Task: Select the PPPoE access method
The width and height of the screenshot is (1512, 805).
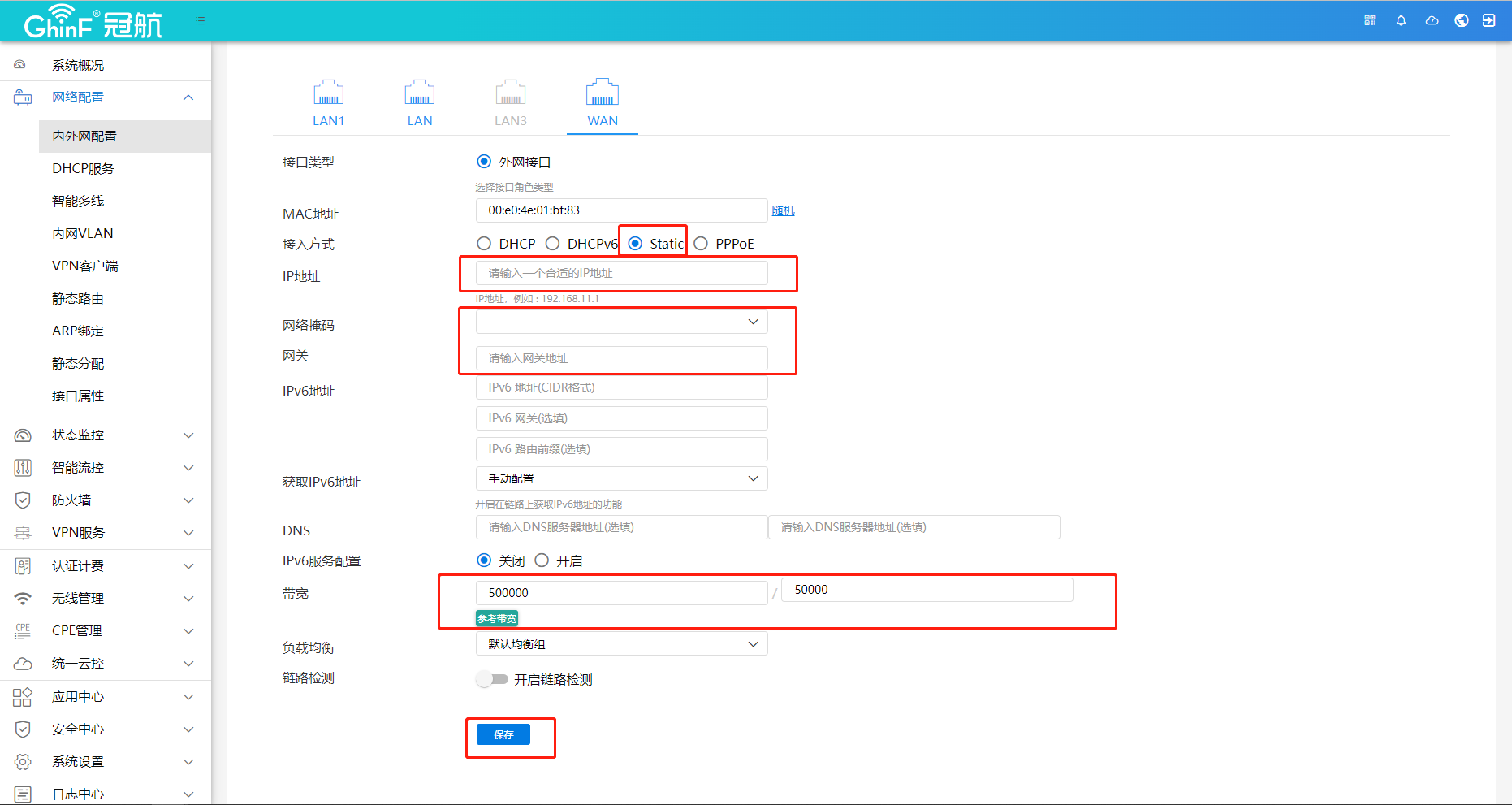Action: (701, 244)
